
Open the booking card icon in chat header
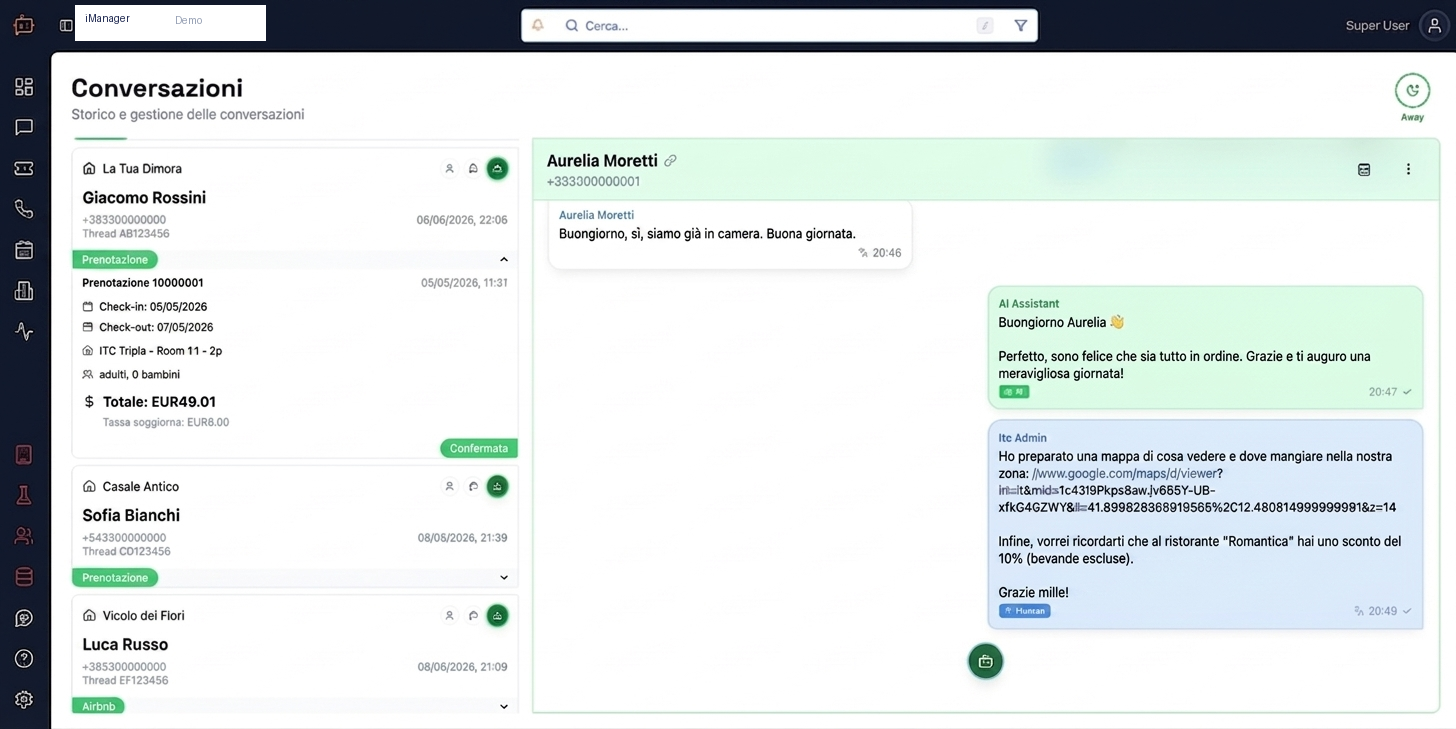click(x=1364, y=170)
